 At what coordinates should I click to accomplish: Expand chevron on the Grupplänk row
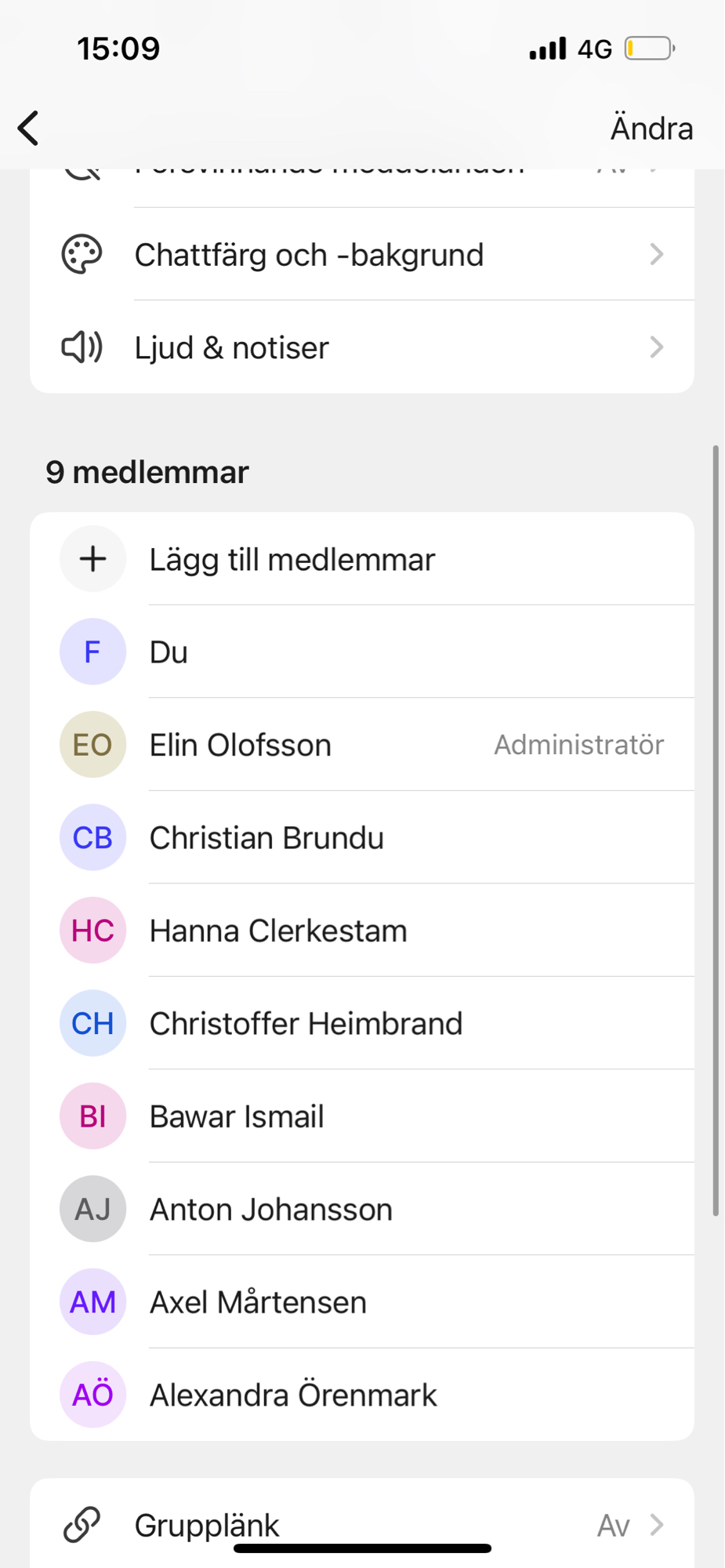pos(657,1525)
